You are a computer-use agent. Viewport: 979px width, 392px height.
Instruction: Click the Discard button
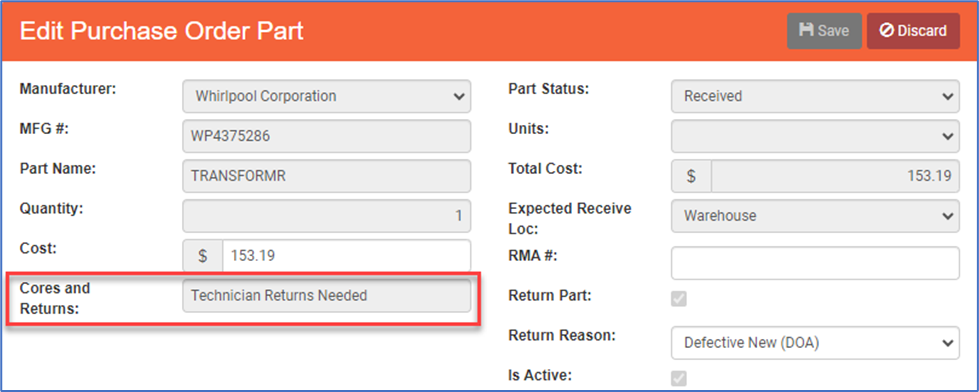click(913, 31)
